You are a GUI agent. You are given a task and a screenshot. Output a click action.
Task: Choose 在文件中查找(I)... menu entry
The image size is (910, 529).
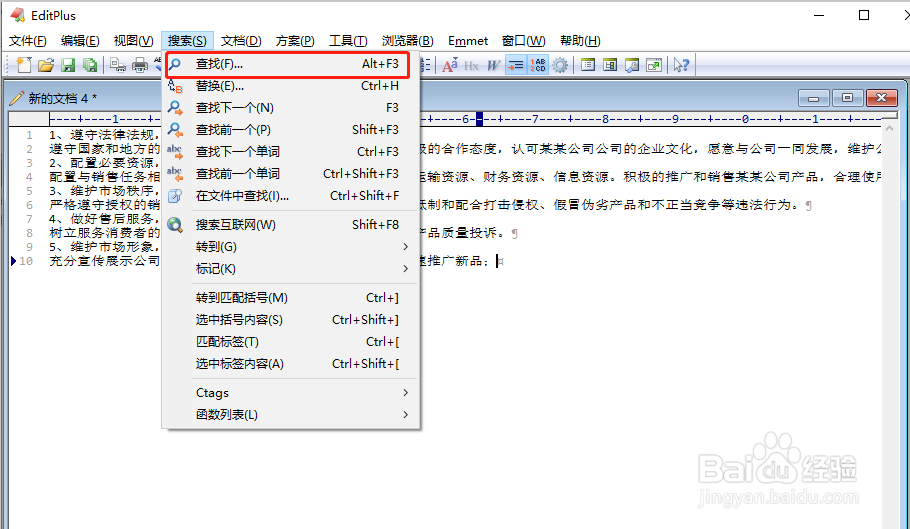(x=291, y=196)
